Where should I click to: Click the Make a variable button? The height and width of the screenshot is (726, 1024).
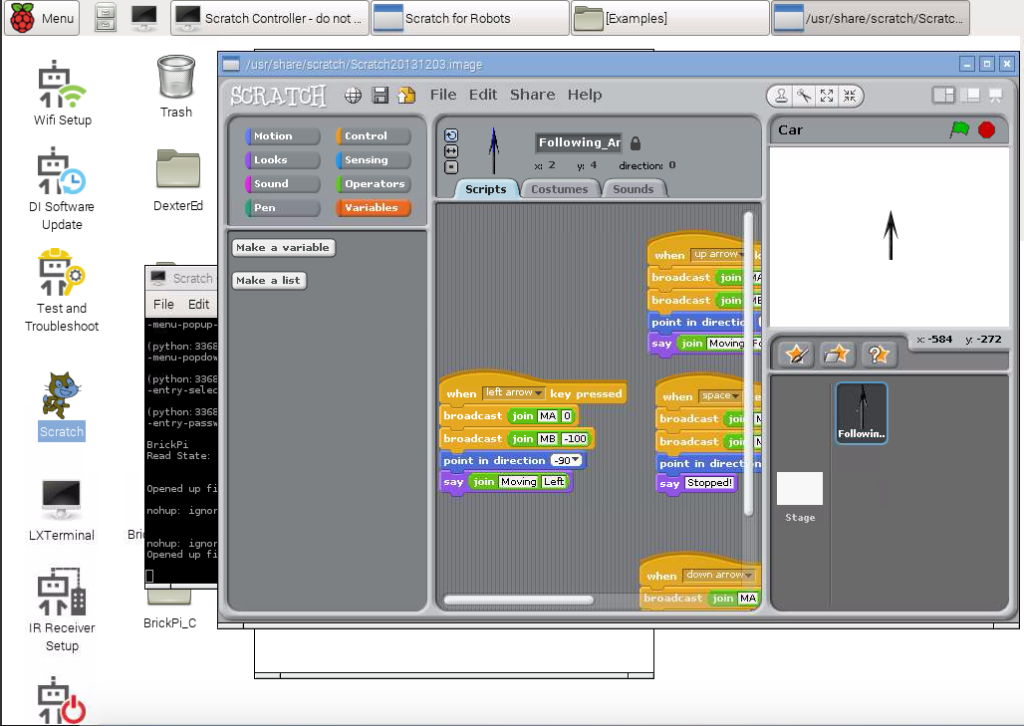tap(286, 247)
